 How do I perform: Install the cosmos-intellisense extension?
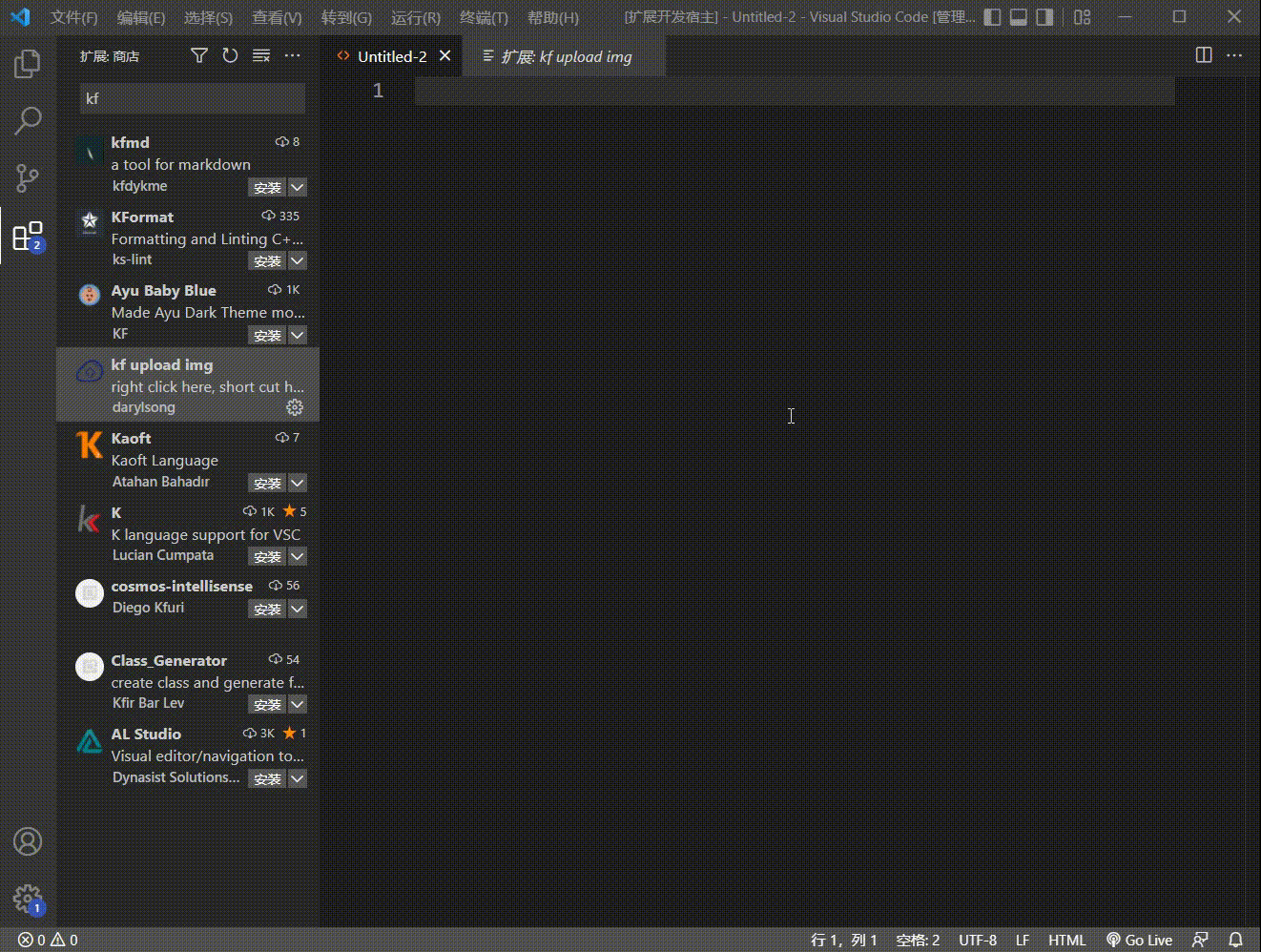point(267,609)
